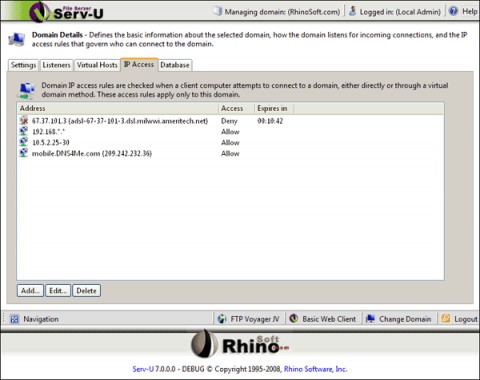This screenshot has height=380, width=480.
Task: Click the Edit... button
Action: 58,291
